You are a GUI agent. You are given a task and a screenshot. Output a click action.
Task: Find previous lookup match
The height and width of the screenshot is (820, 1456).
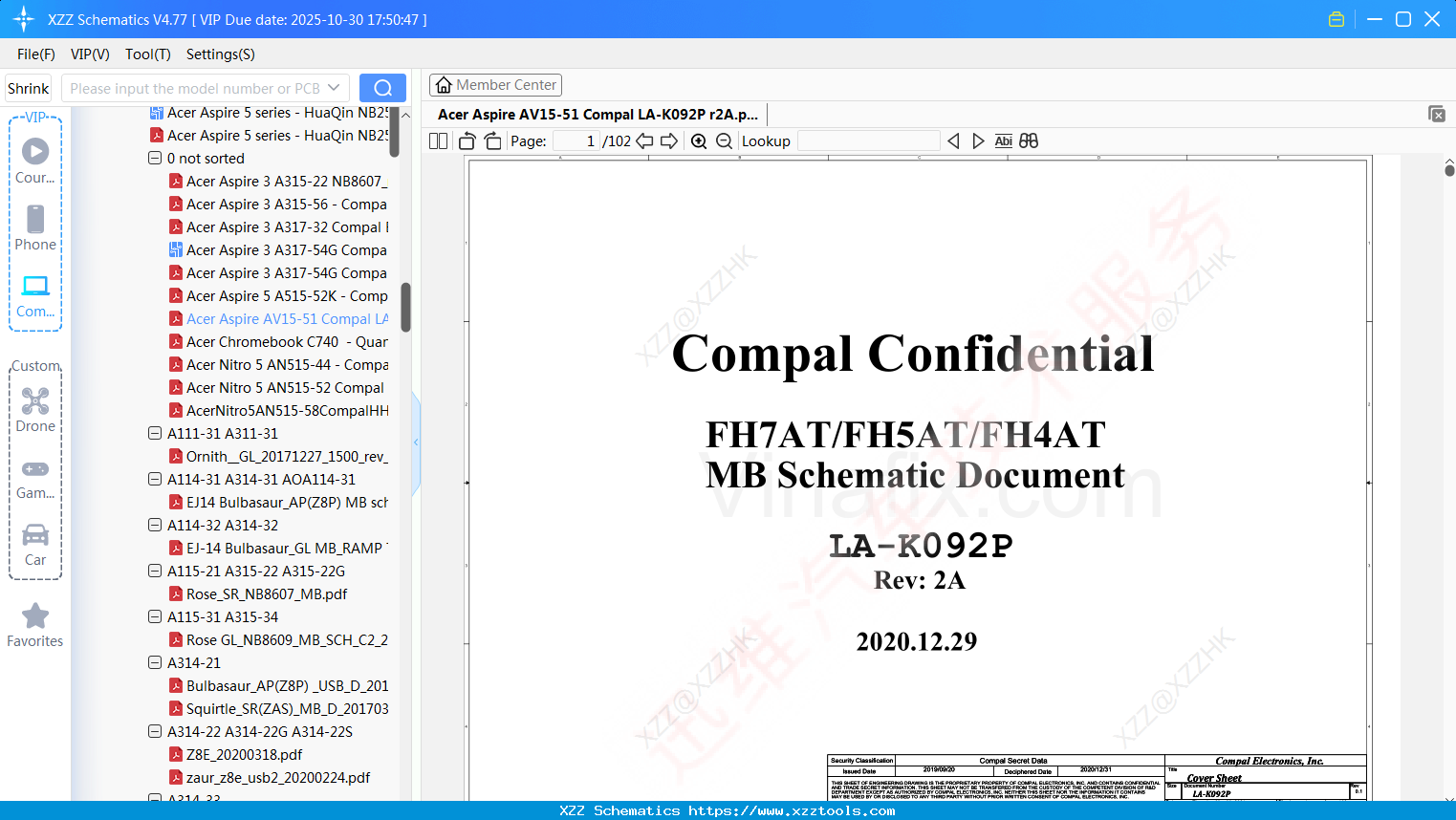tap(953, 141)
